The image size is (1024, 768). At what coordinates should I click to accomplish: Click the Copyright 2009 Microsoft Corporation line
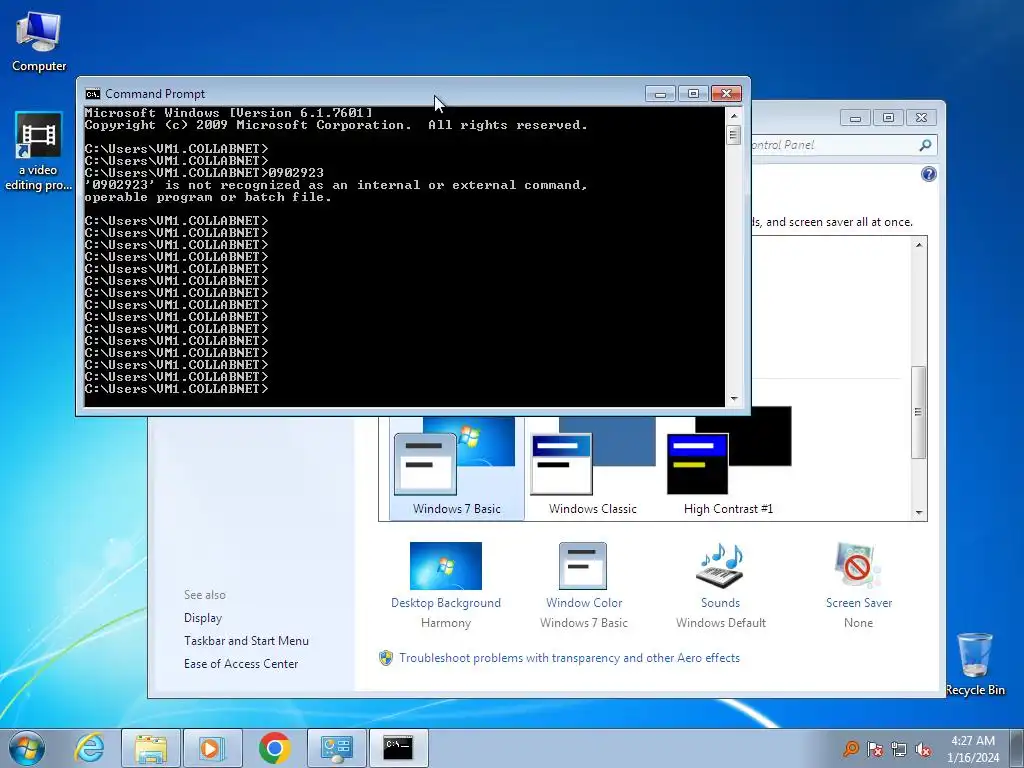point(336,125)
